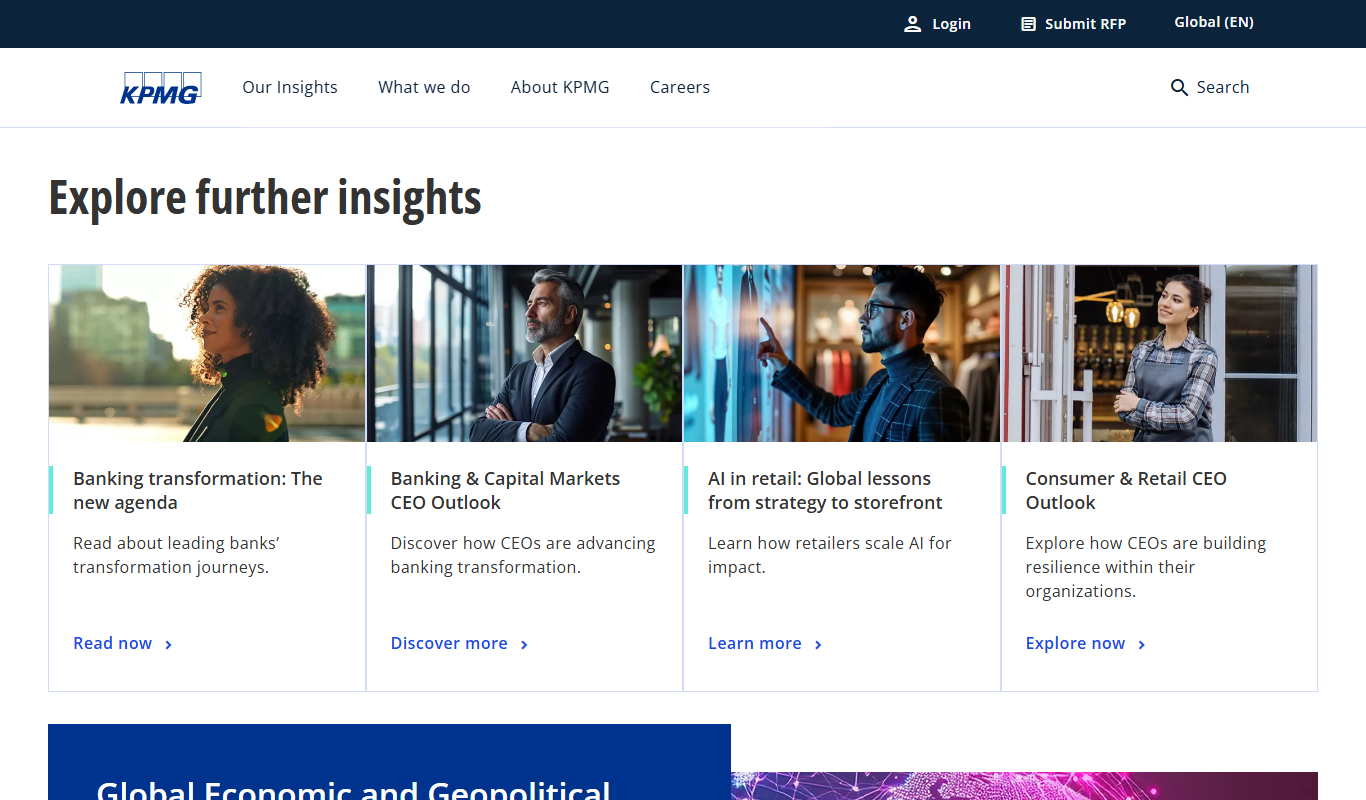Click title AI in retail: Global lessons
Screen dimensions: 1366x800
pyautogui.click(x=825, y=490)
